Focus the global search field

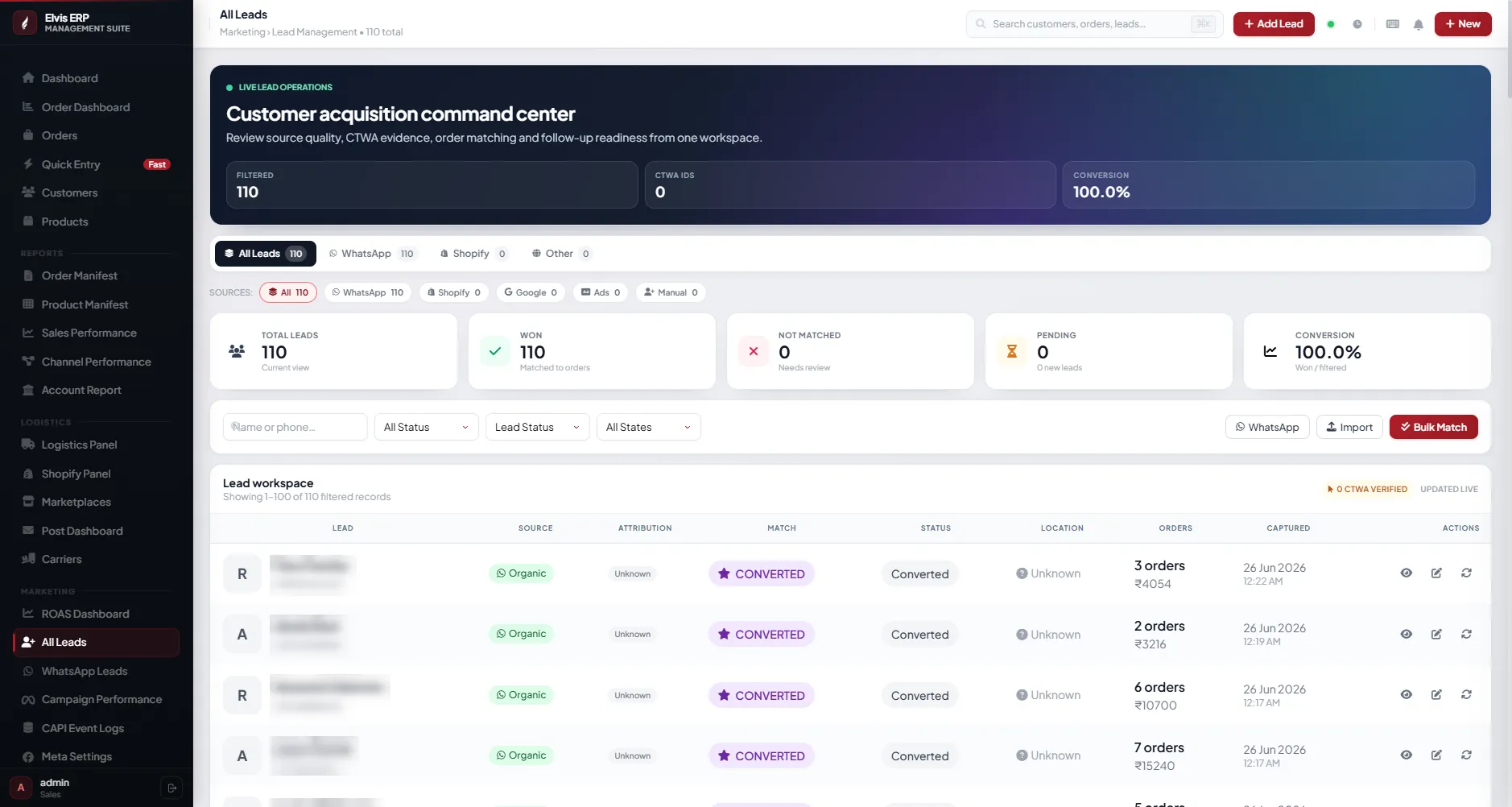tap(1095, 24)
